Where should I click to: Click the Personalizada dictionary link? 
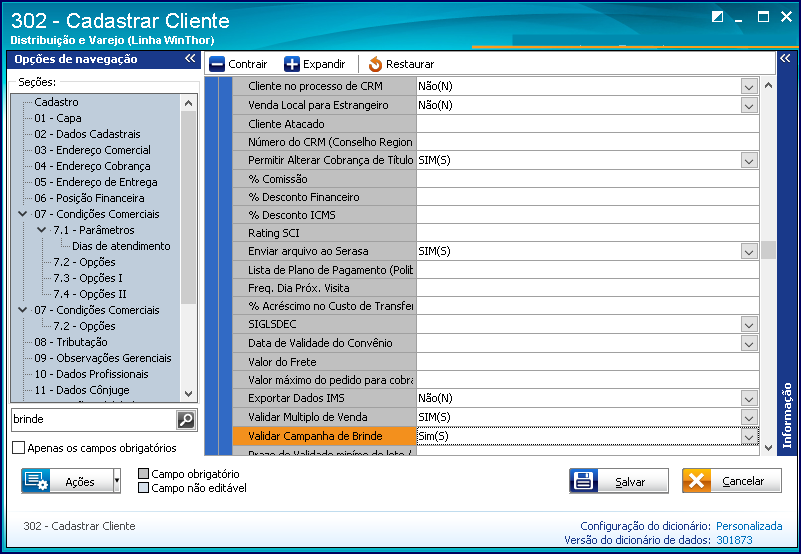tap(749, 526)
